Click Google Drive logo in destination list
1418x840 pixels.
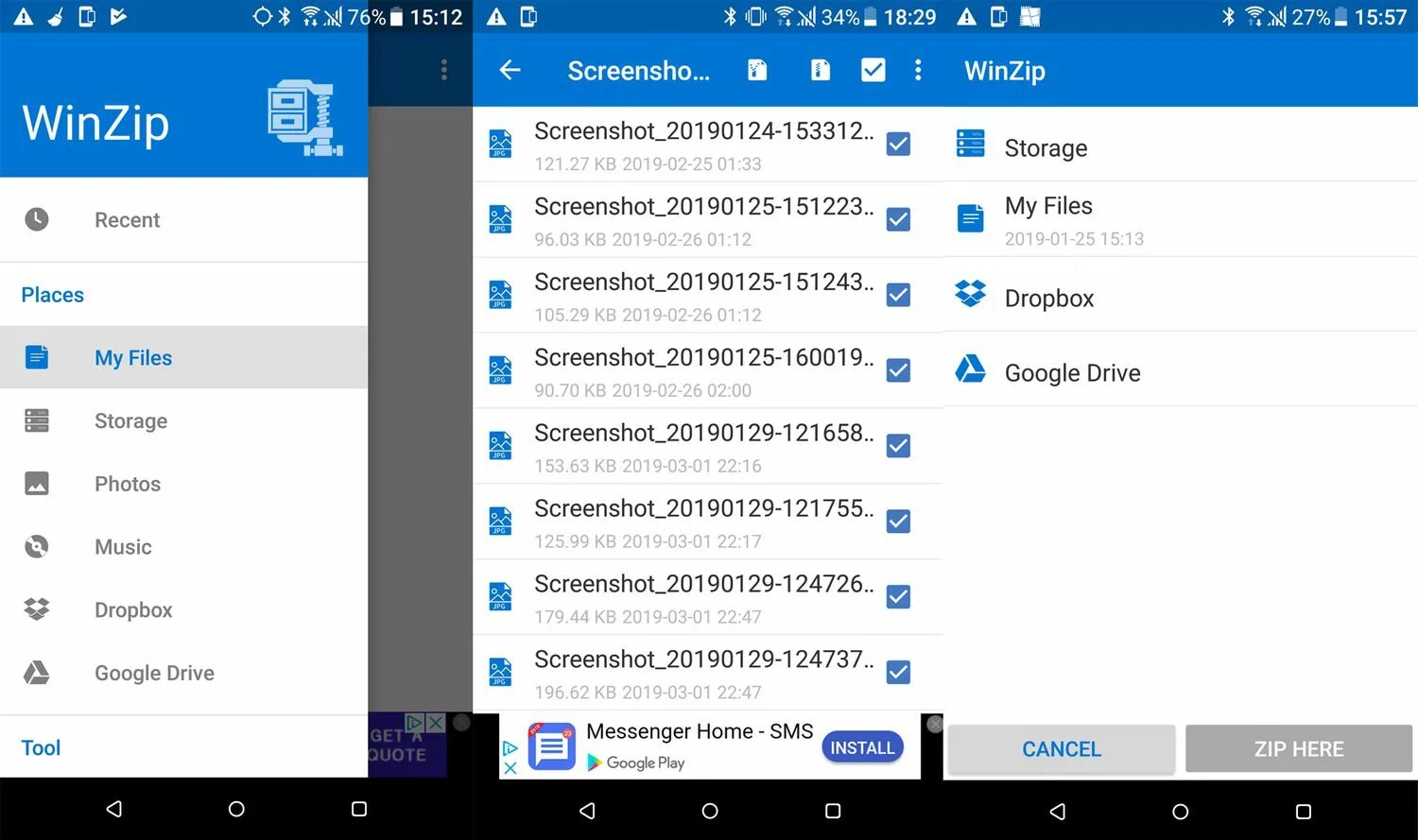point(970,369)
